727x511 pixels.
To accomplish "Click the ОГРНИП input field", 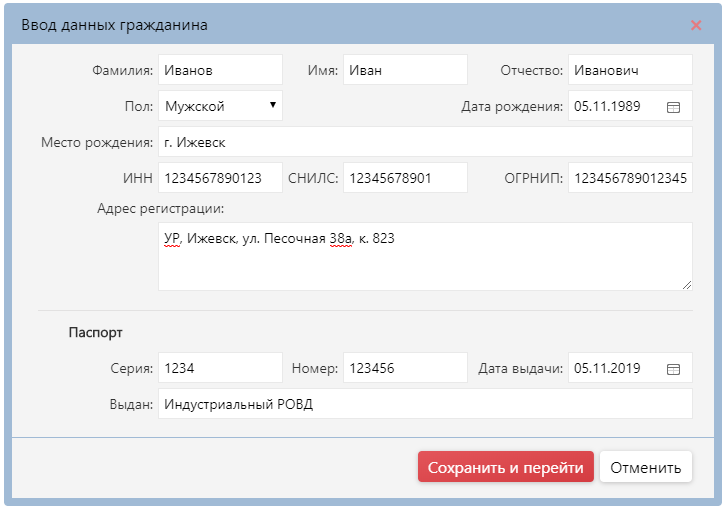I will (x=630, y=178).
